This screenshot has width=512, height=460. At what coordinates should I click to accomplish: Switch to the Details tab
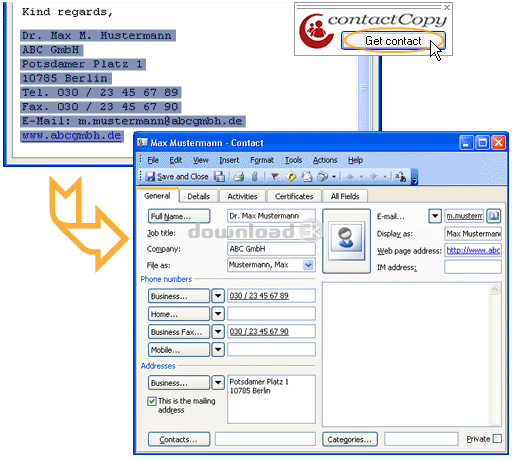pos(199,196)
